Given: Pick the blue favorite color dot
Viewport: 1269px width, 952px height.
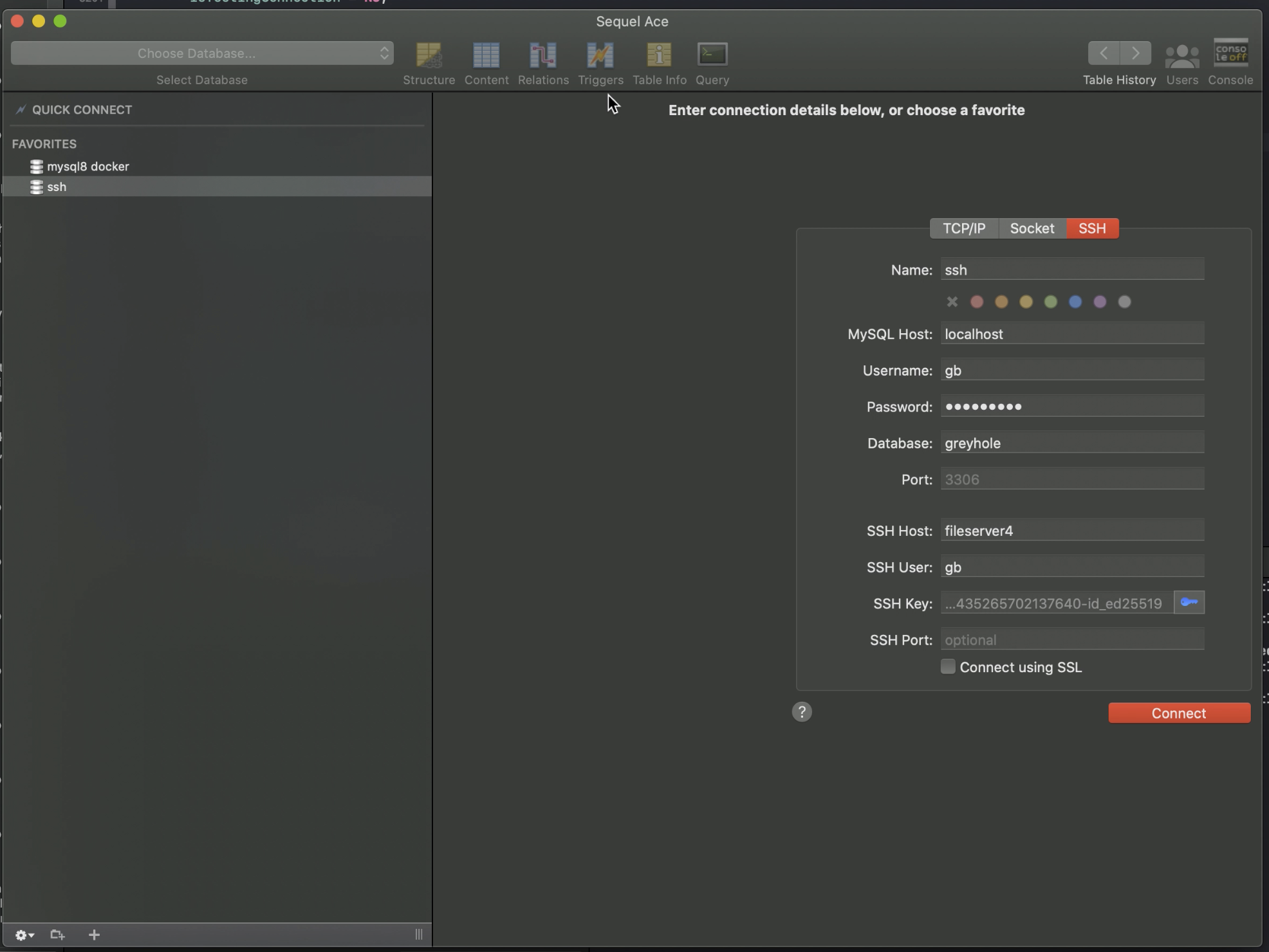Looking at the screenshot, I should [x=1075, y=302].
